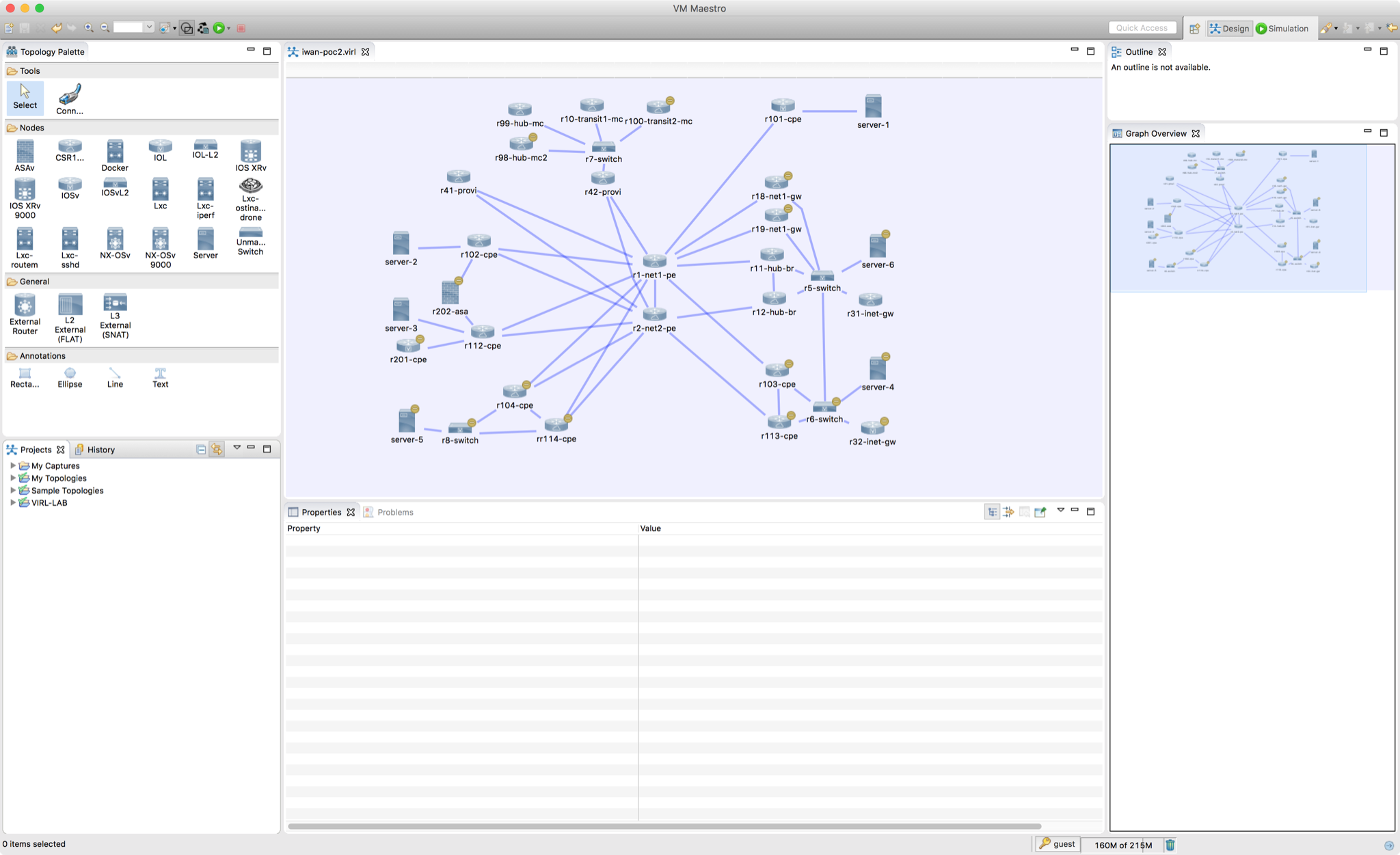Click the zoom in magnifier icon
The width and height of the screenshot is (1400, 855).
[x=89, y=28]
